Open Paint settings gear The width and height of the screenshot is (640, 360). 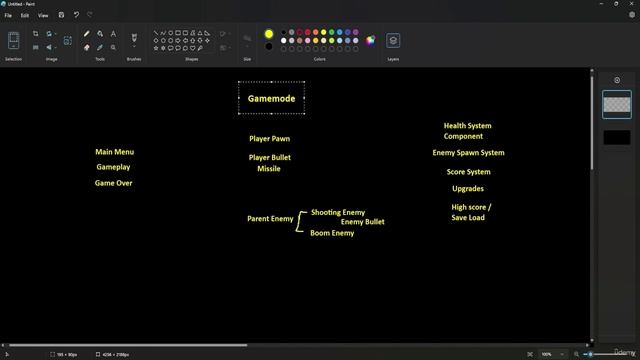(x=632, y=15)
